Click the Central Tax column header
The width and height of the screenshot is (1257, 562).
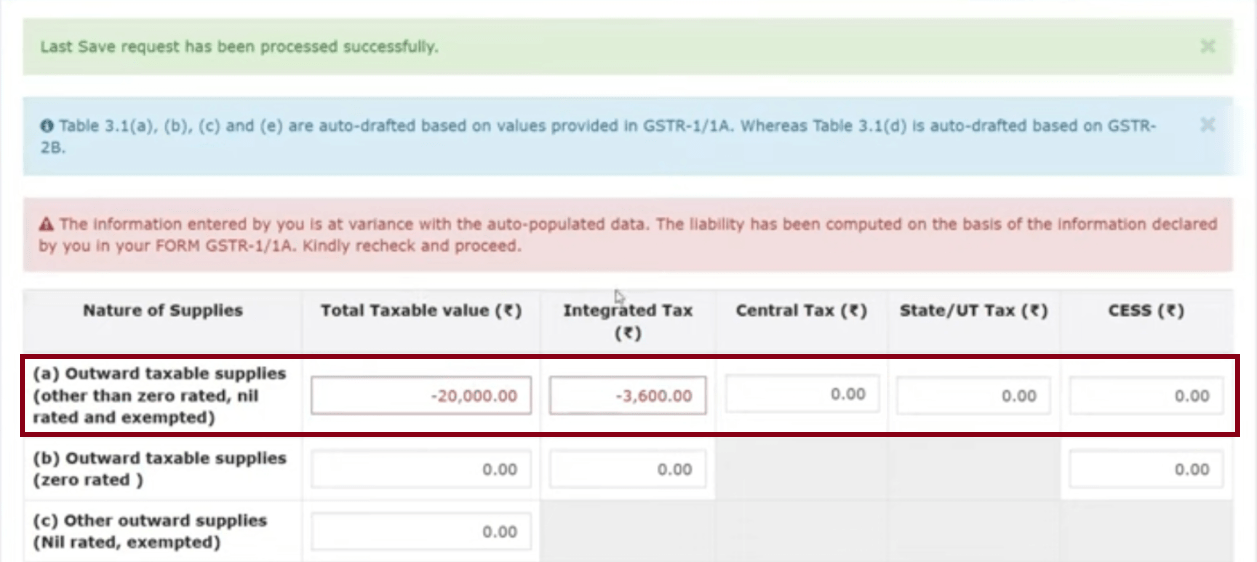pyautogui.click(x=801, y=311)
